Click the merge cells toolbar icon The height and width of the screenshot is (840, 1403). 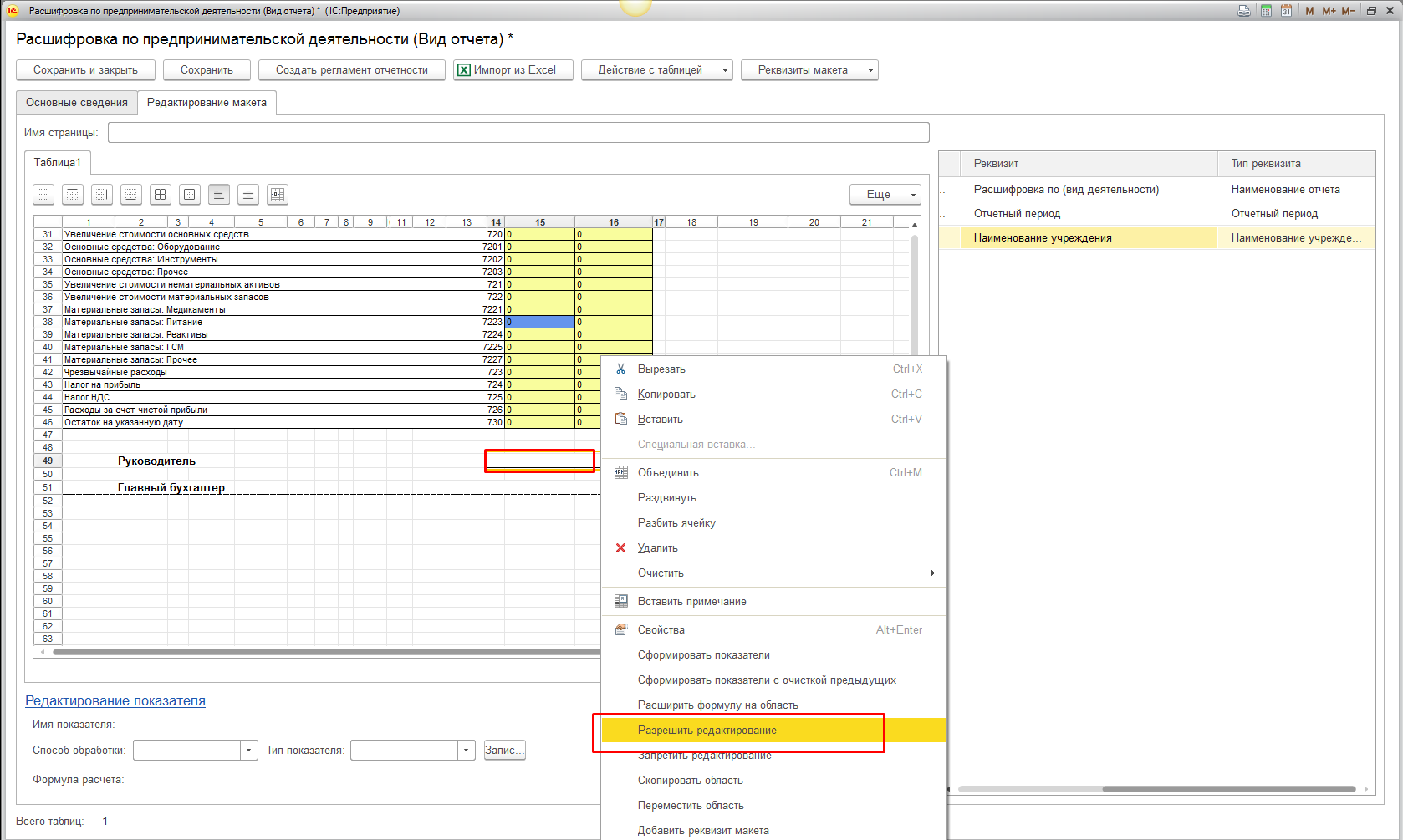point(278,195)
